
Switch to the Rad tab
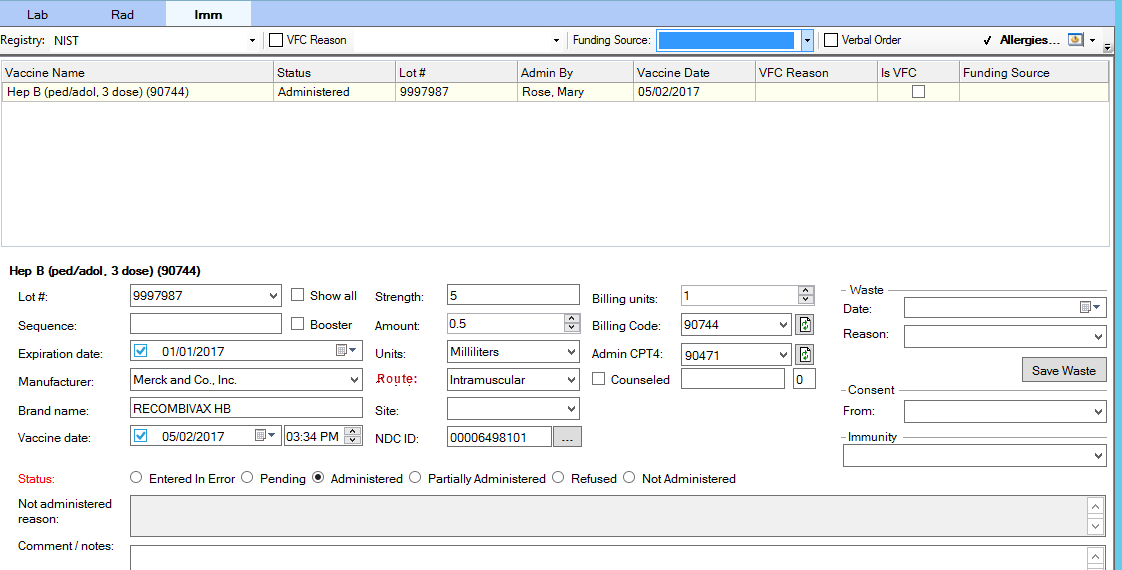(x=123, y=14)
